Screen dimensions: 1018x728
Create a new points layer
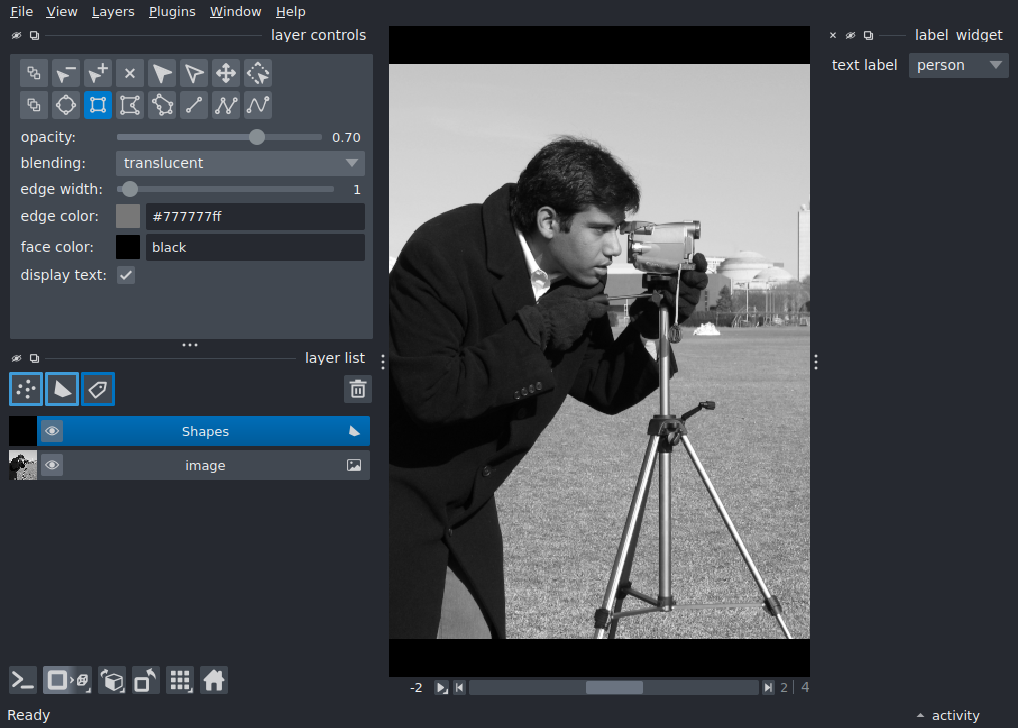click(x=26, y=389)
